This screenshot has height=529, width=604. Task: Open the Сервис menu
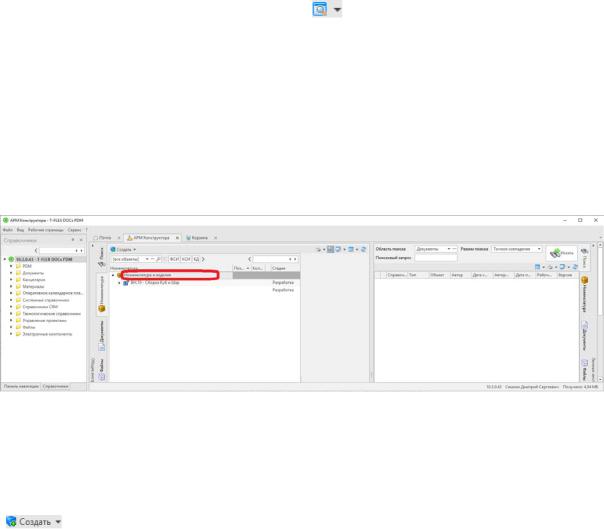(x=74, y=230)
